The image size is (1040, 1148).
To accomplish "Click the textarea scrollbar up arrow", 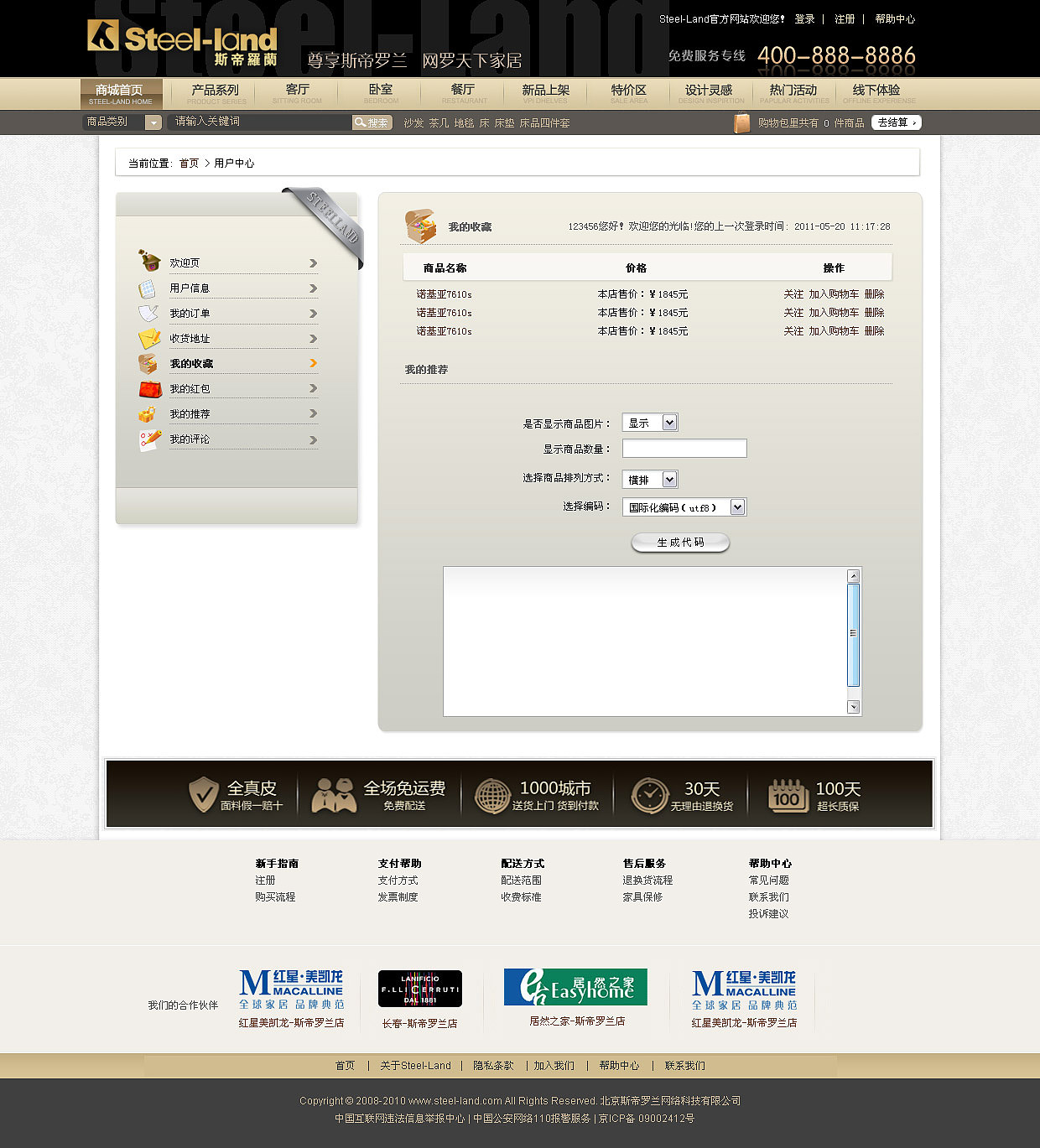I will pyautogui.click(x=854, y=576).
